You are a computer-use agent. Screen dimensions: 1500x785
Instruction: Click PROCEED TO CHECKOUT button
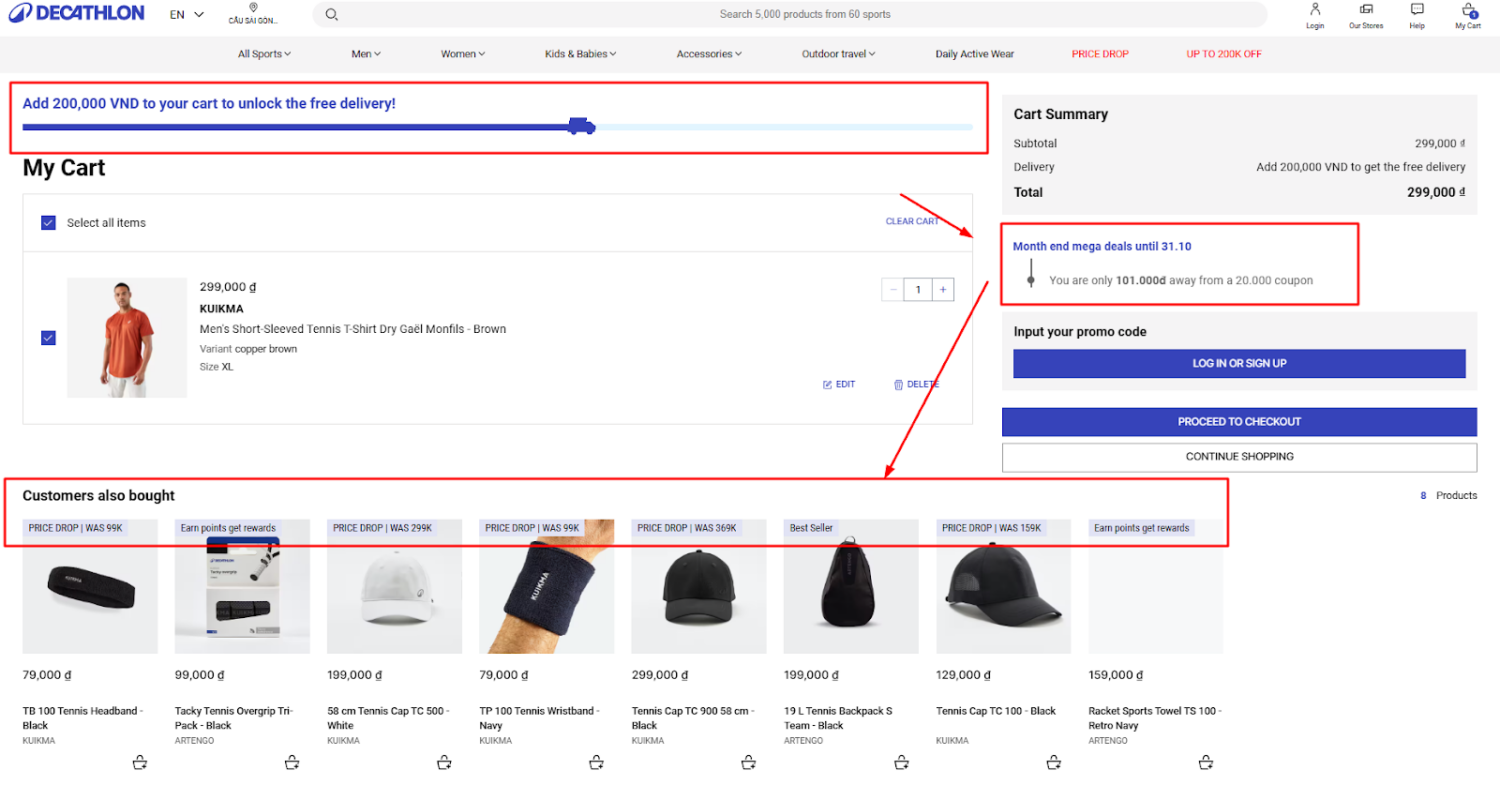[x=1239, y=422]
